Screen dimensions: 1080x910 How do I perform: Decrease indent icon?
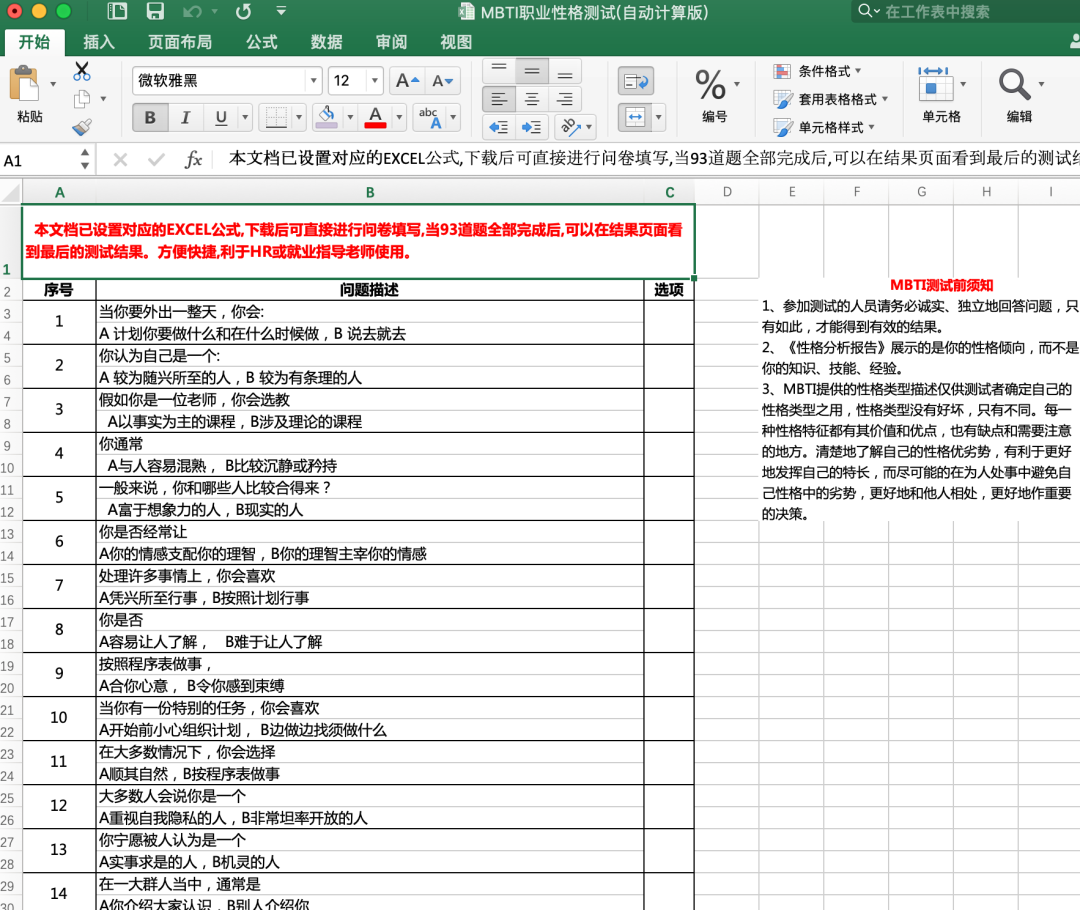coord(499,127)
